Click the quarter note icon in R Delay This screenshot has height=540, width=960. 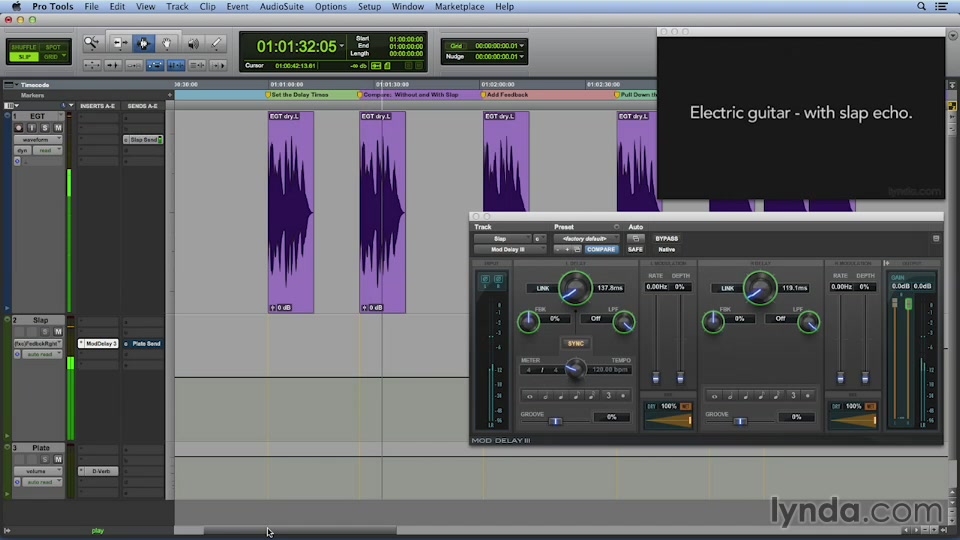point(746,396)
